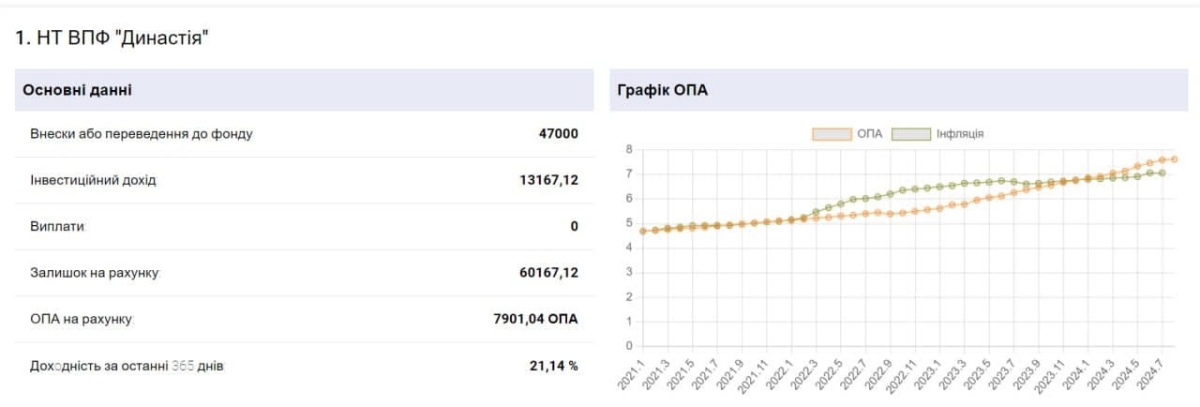Click the 'Внески або переведення до фонду' row label
This screenshot has height=407, width=1200.
pyautogui.click(x=141, y=134)
